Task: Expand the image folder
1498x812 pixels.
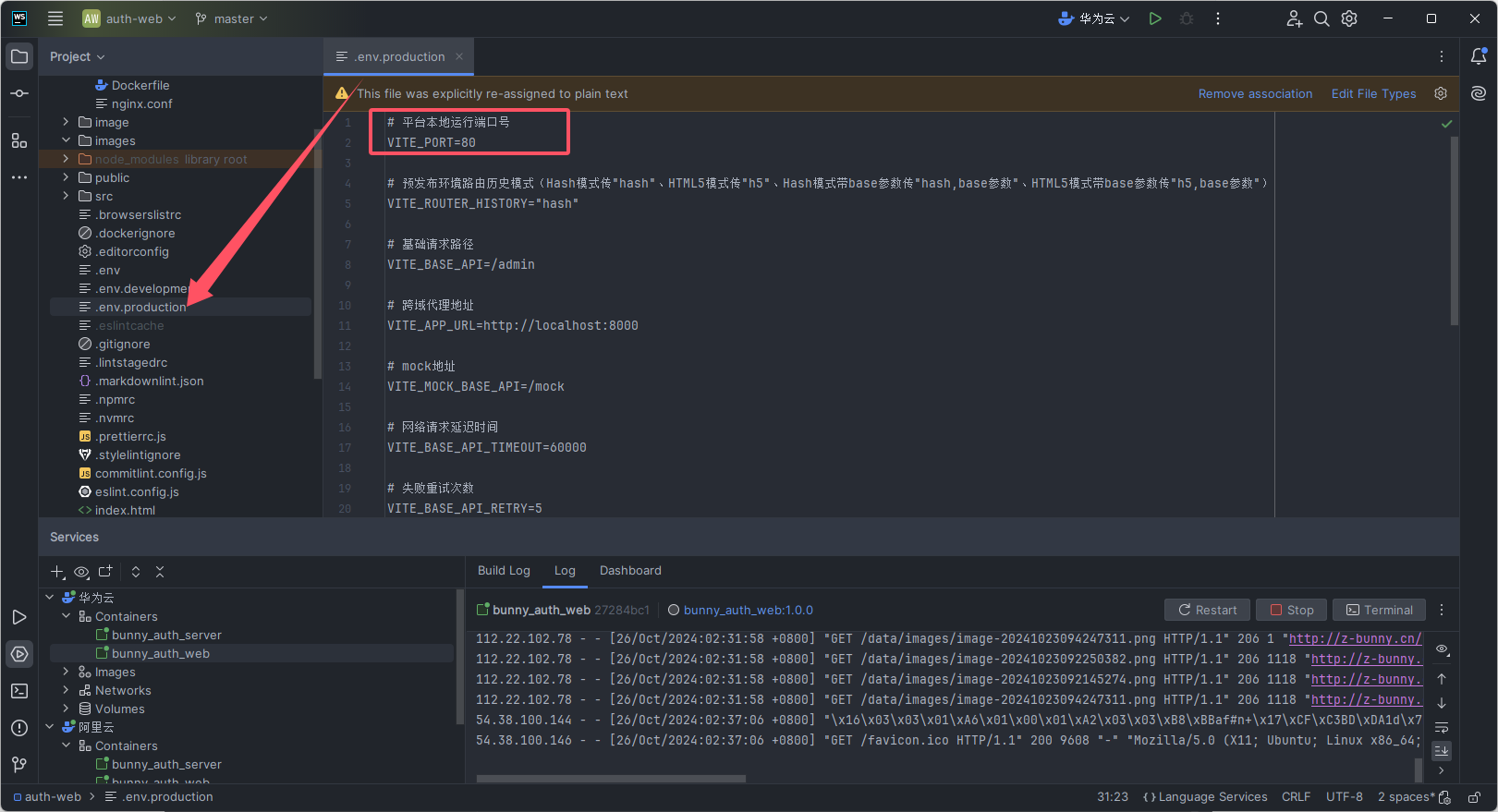Action: tap(66, 122)
